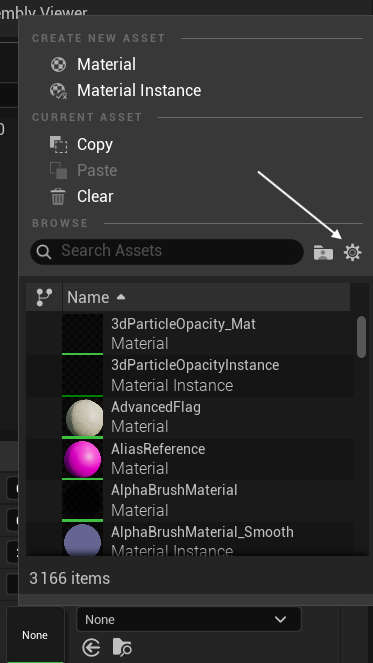Click the Material checkered sphere icon

pyautogui.click(x=58, y=65)
